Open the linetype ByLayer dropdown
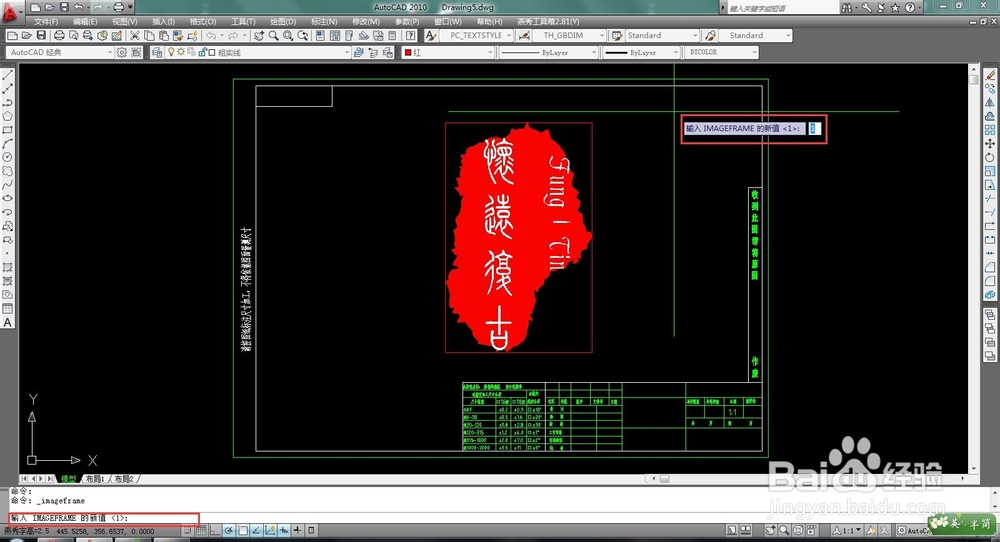The image size is (1000, 542). [x=548, y=52]
